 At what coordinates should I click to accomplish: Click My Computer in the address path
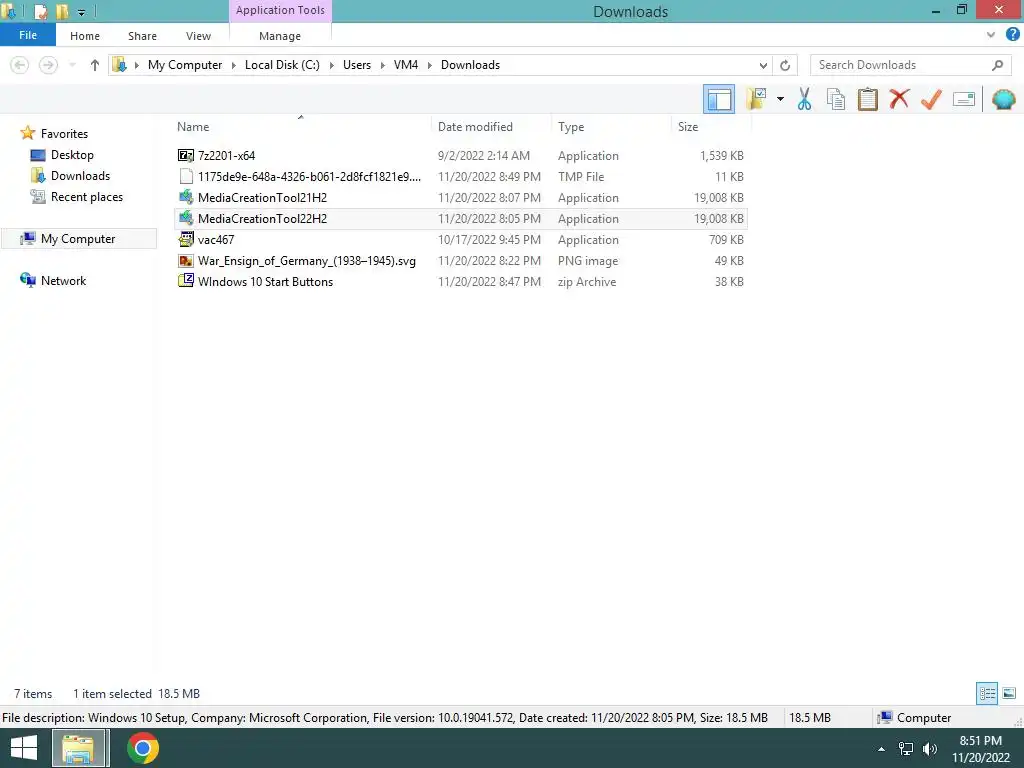click(185, 65)
